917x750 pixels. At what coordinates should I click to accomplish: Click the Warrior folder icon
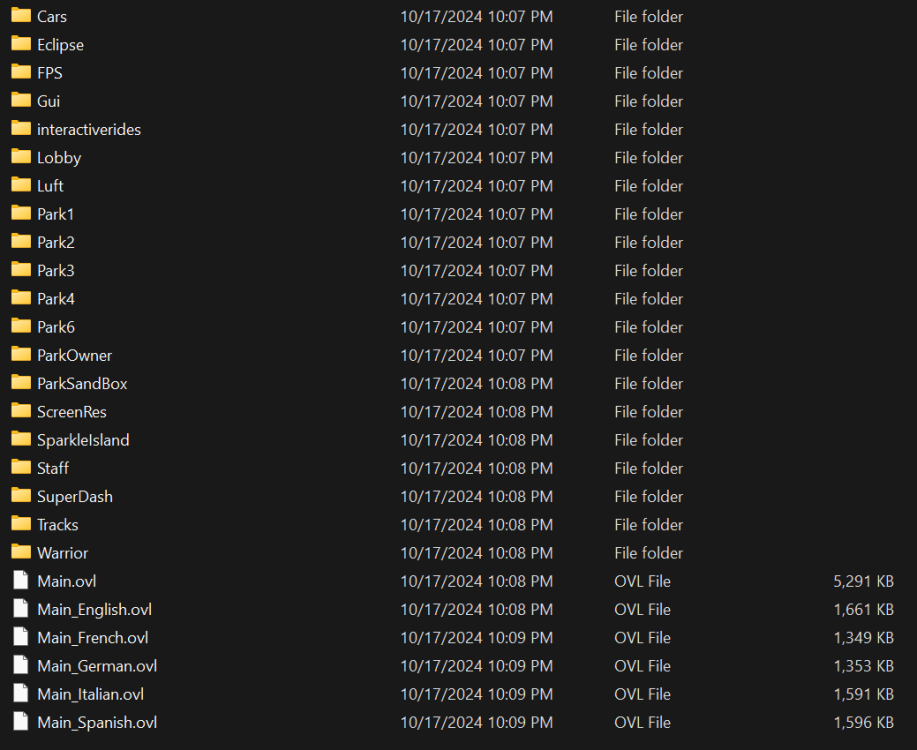21,552
